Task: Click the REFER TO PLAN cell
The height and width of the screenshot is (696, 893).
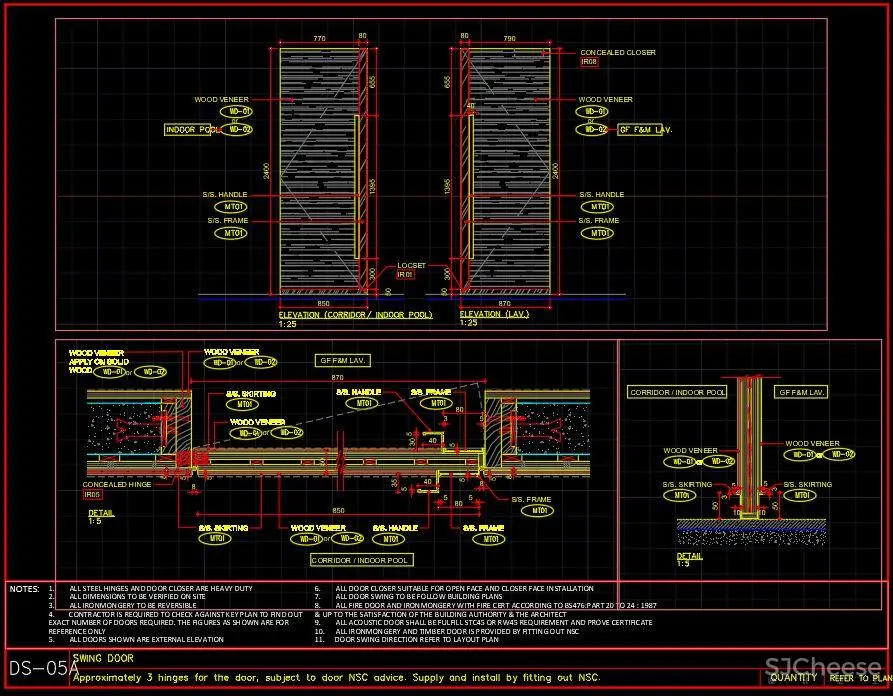Action: coord(859,677)
